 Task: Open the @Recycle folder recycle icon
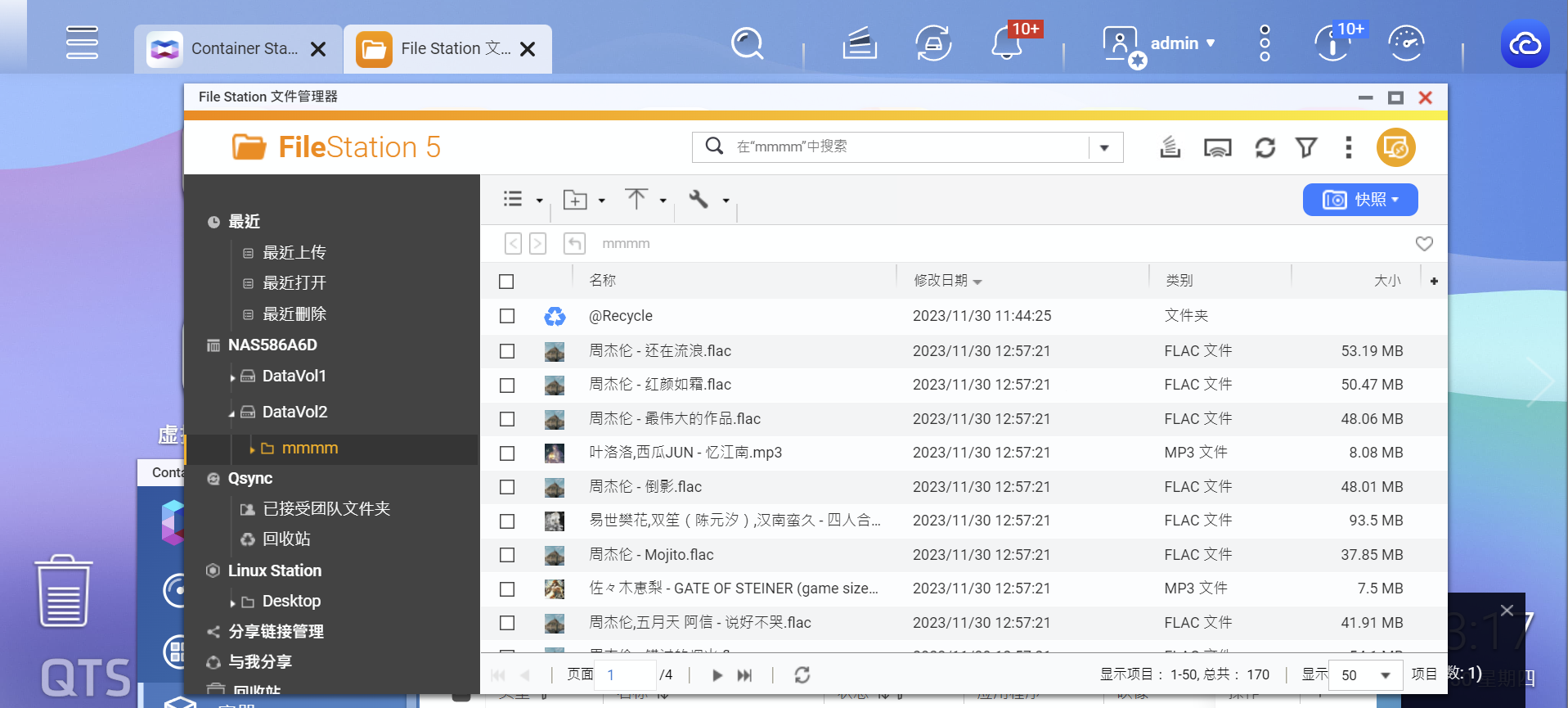point(555,316)
